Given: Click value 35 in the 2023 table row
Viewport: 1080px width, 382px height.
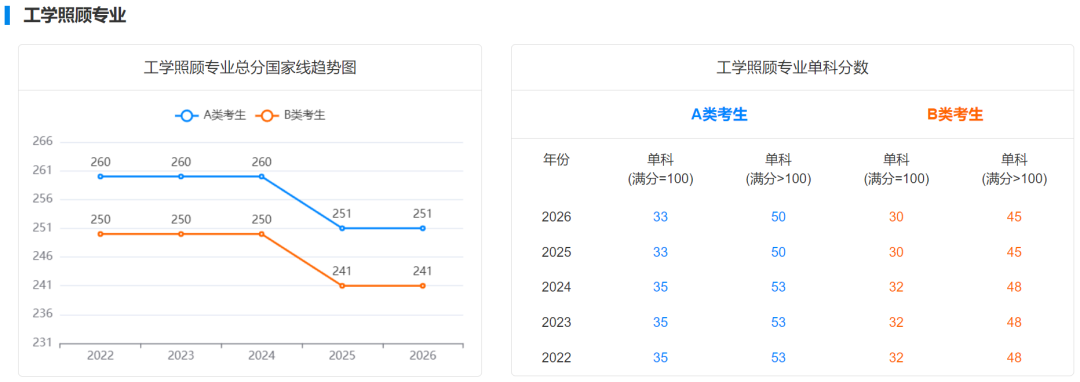Looking at the screenshot, I should (x=661, y=322).
